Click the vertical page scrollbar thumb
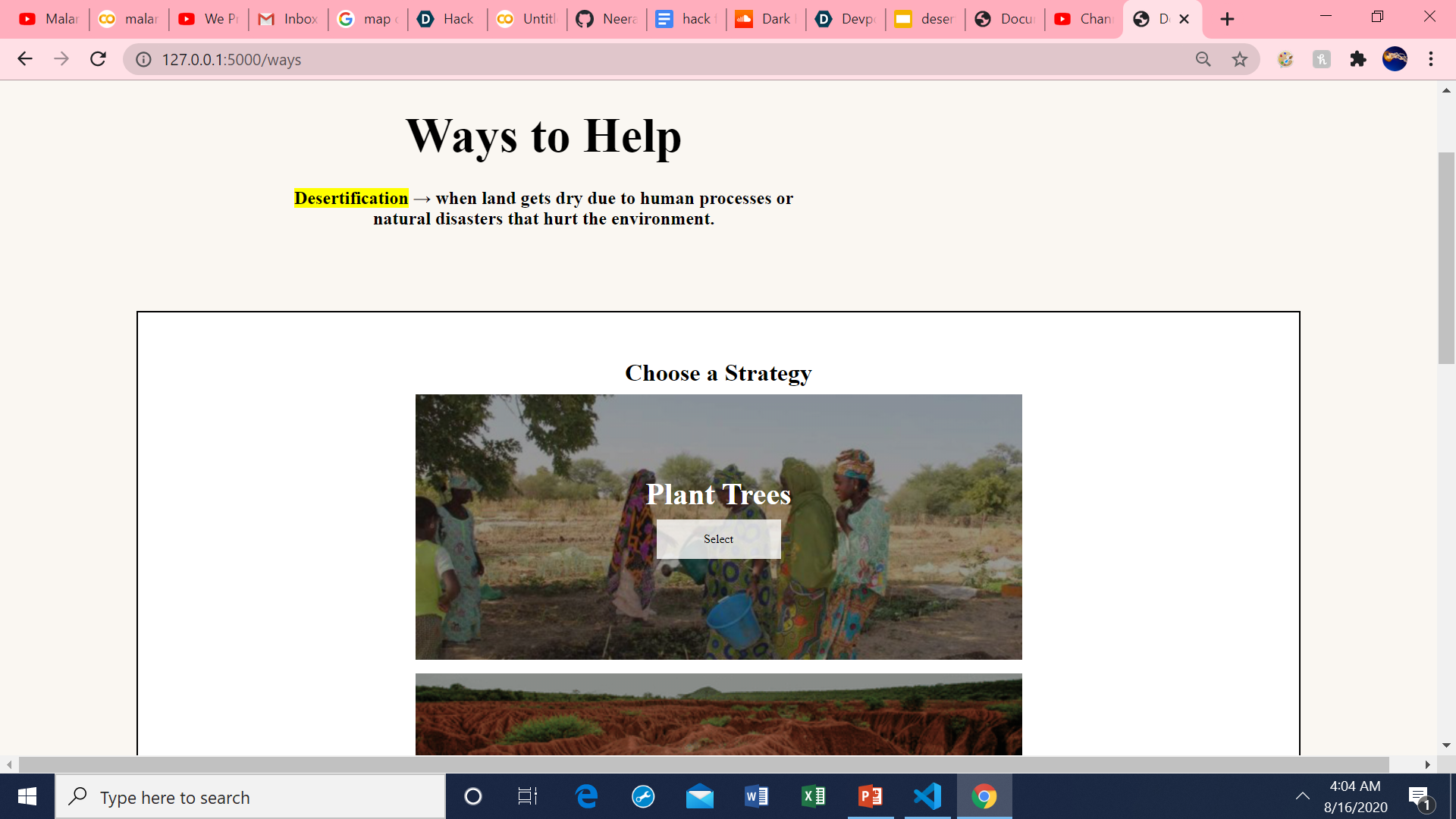Screen dimensions: 1456x819 (x=1446, y=258)
